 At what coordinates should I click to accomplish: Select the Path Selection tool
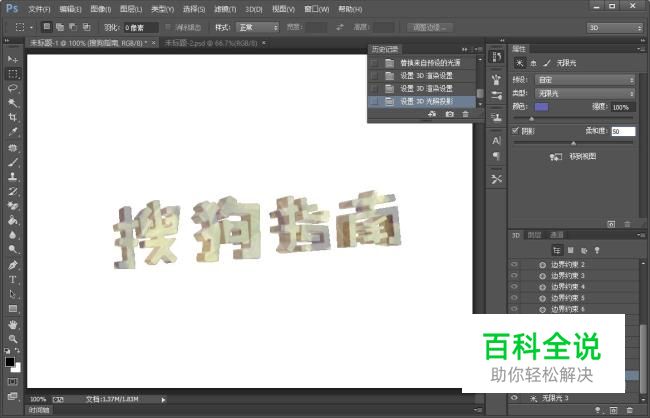(x=13, y=294)
